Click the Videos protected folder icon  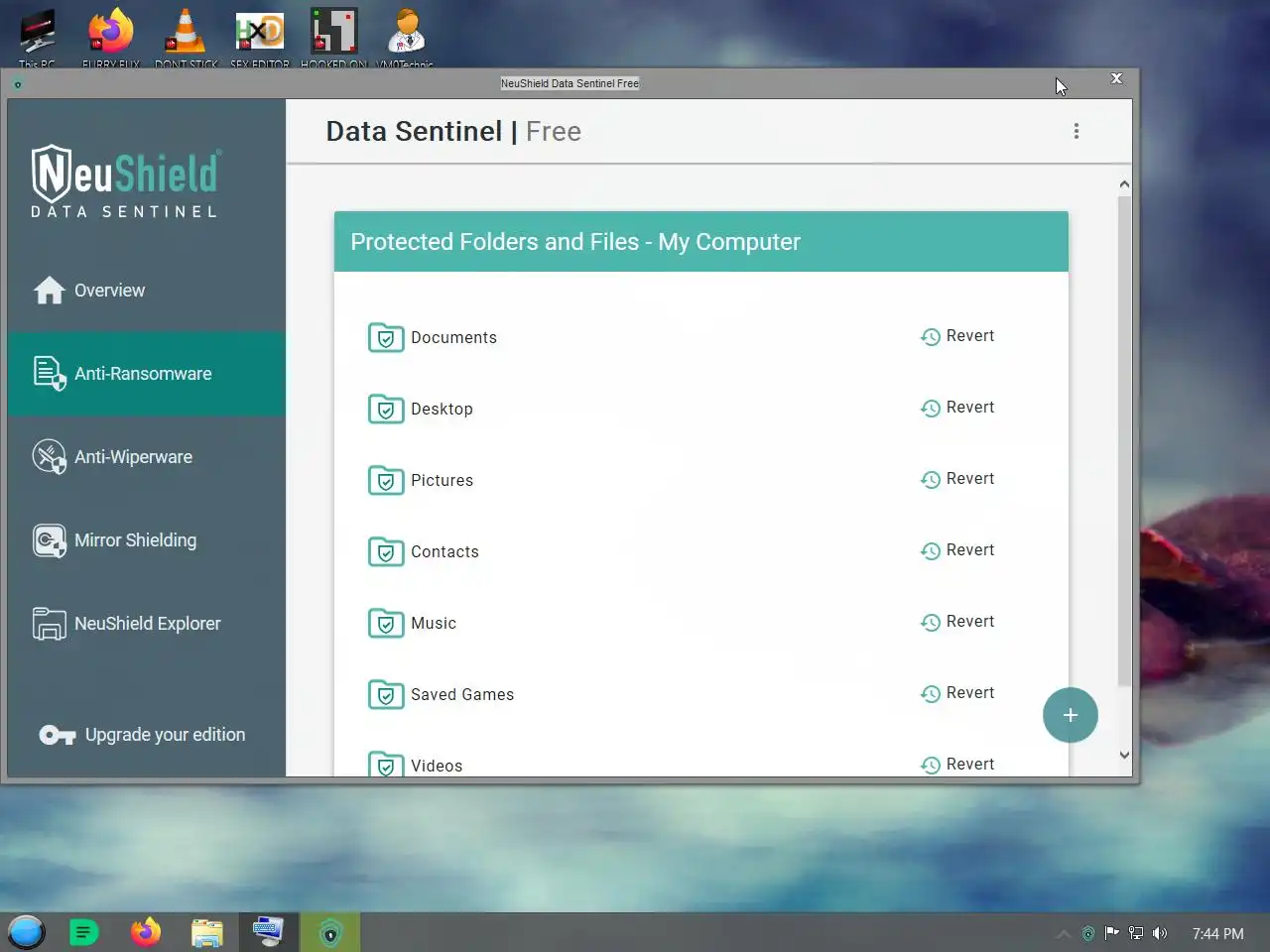386,764
